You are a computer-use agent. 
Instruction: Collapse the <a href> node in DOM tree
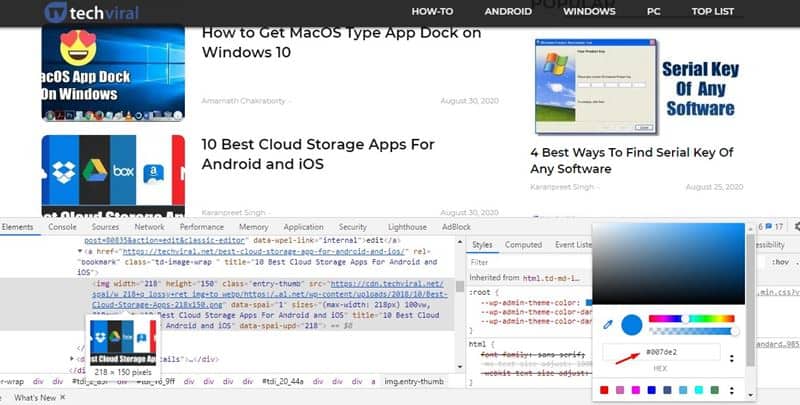coord(80,251)
